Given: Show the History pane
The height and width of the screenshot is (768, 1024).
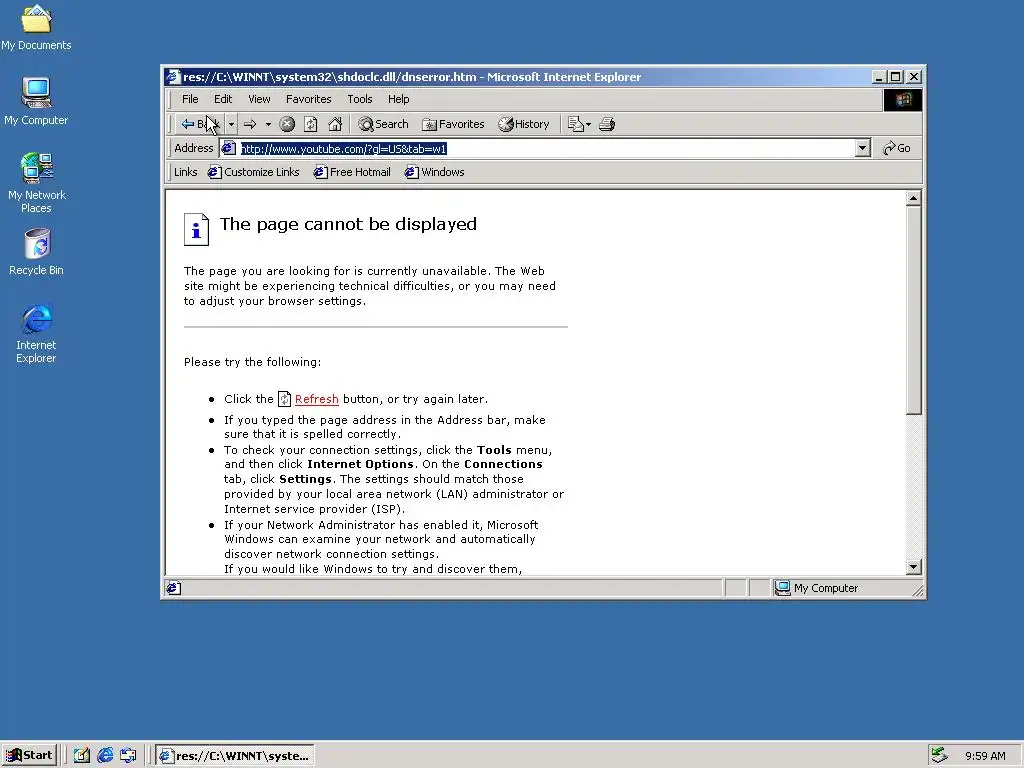Looking at the screenshot, I should tap(524, 124).
